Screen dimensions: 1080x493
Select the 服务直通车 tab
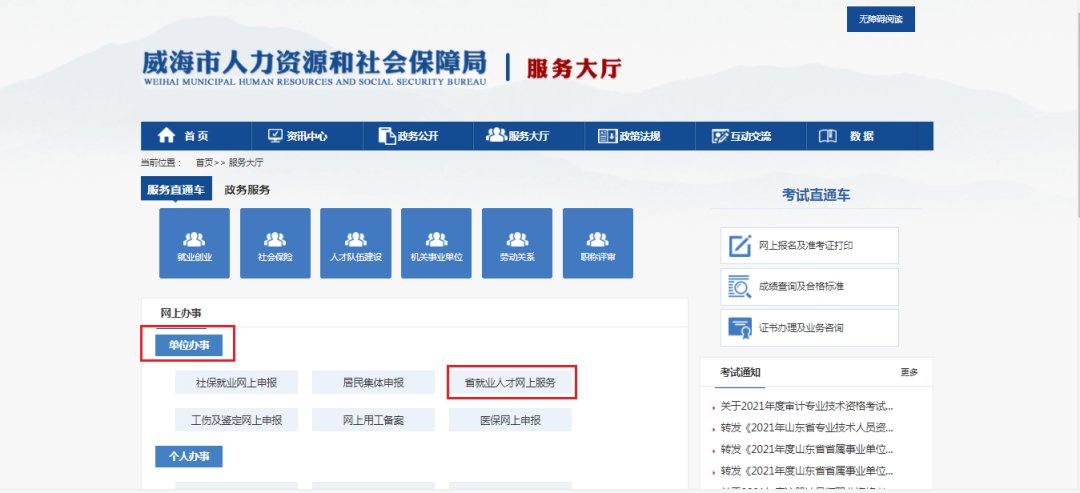coord(176,190)
